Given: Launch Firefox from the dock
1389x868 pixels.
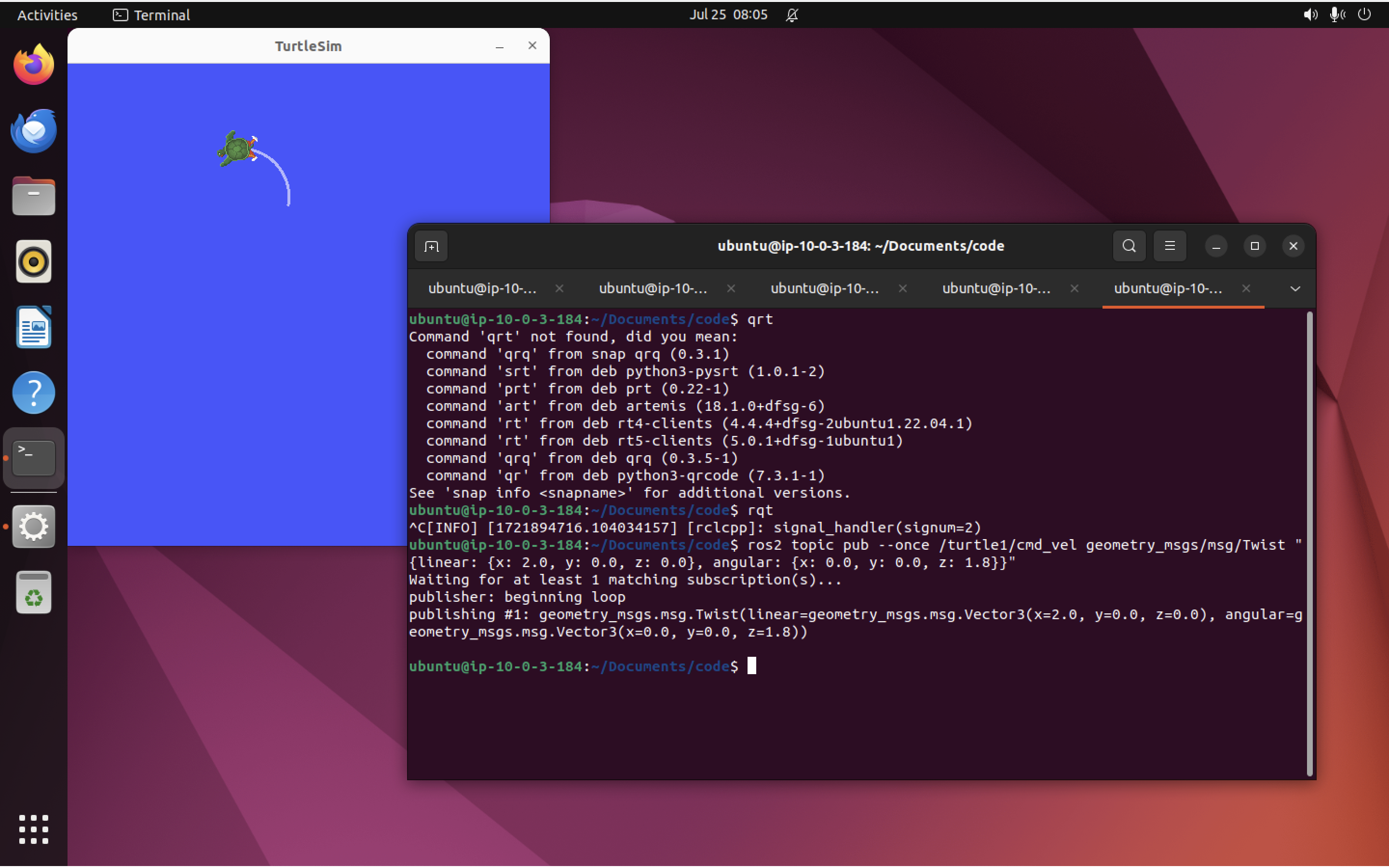Looking at the screenshot, I should click(33, 65).
